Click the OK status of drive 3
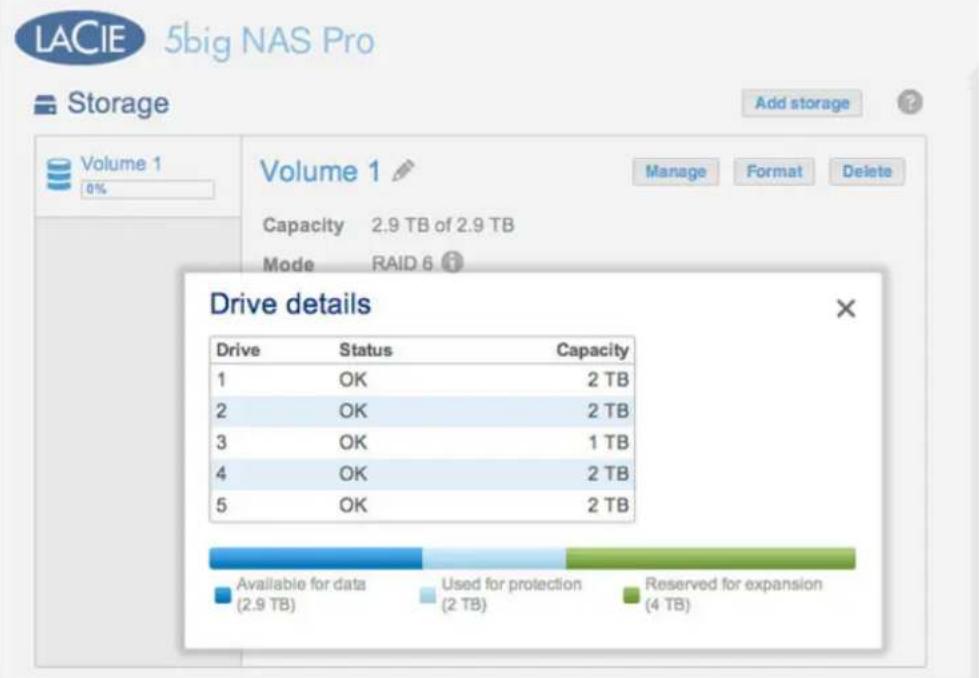 coord(353,443)
